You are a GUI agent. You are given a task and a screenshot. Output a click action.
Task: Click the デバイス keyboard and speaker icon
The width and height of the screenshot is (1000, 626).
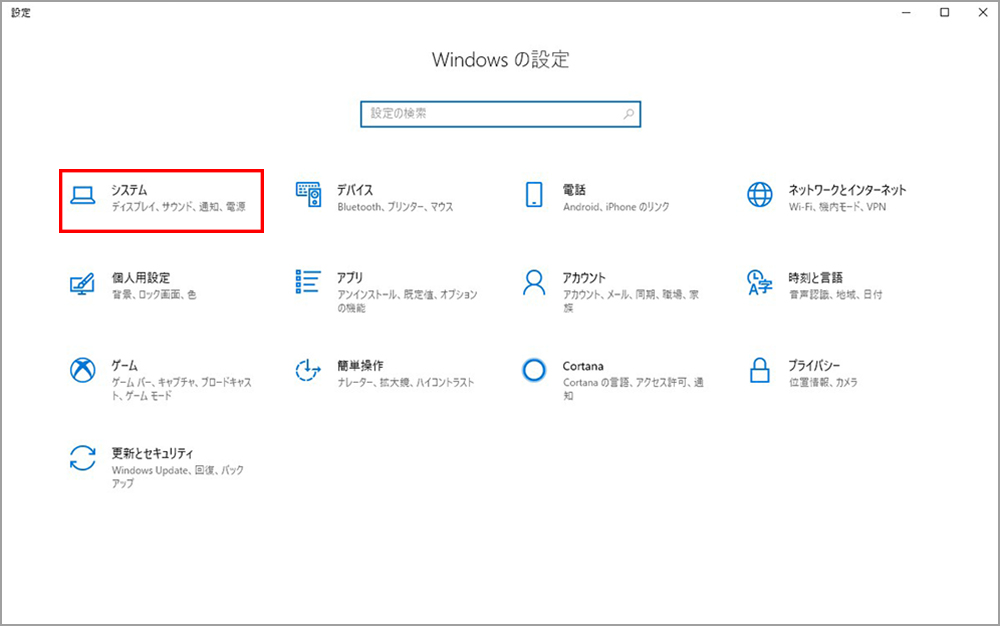(x=309, y=194)
